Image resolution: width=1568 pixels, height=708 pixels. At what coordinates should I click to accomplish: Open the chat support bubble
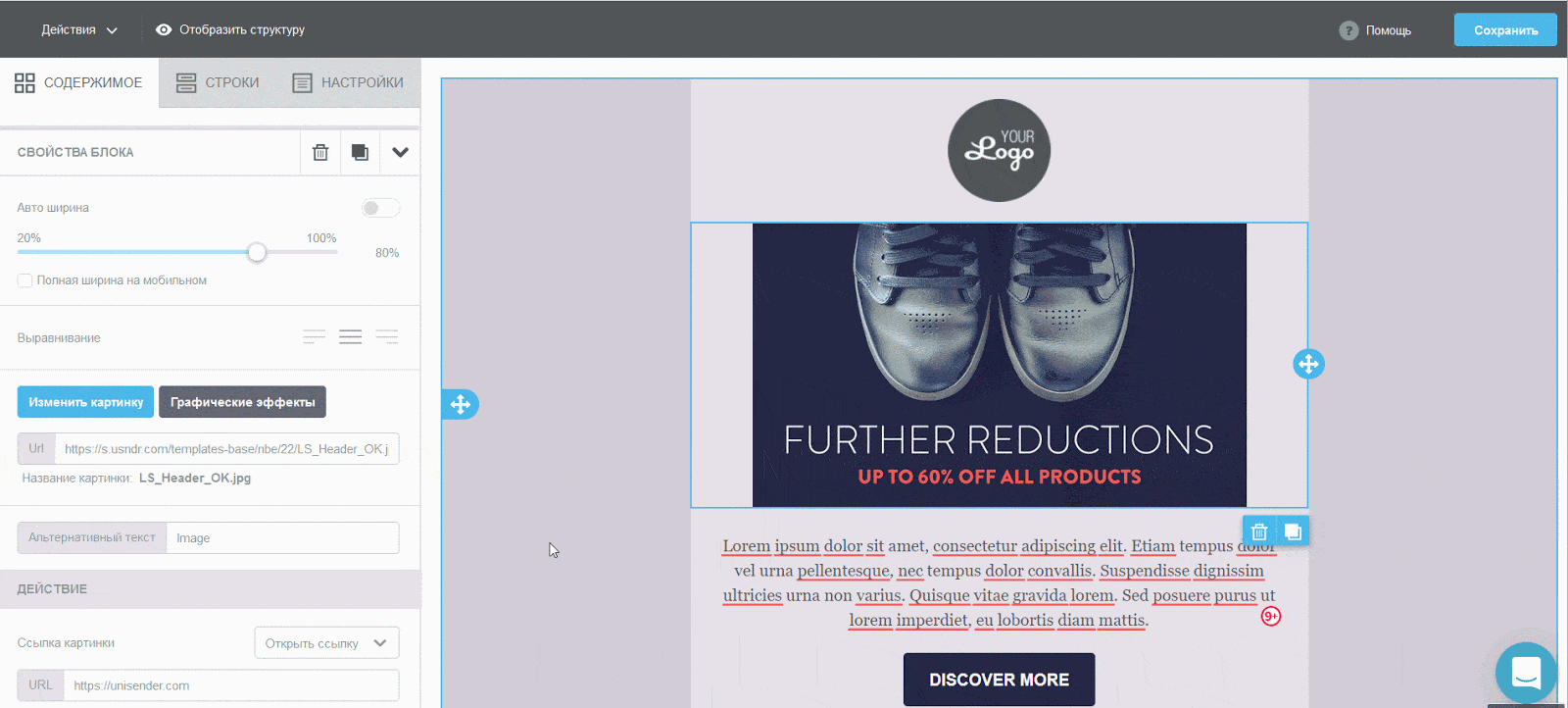pos(1526,673)
